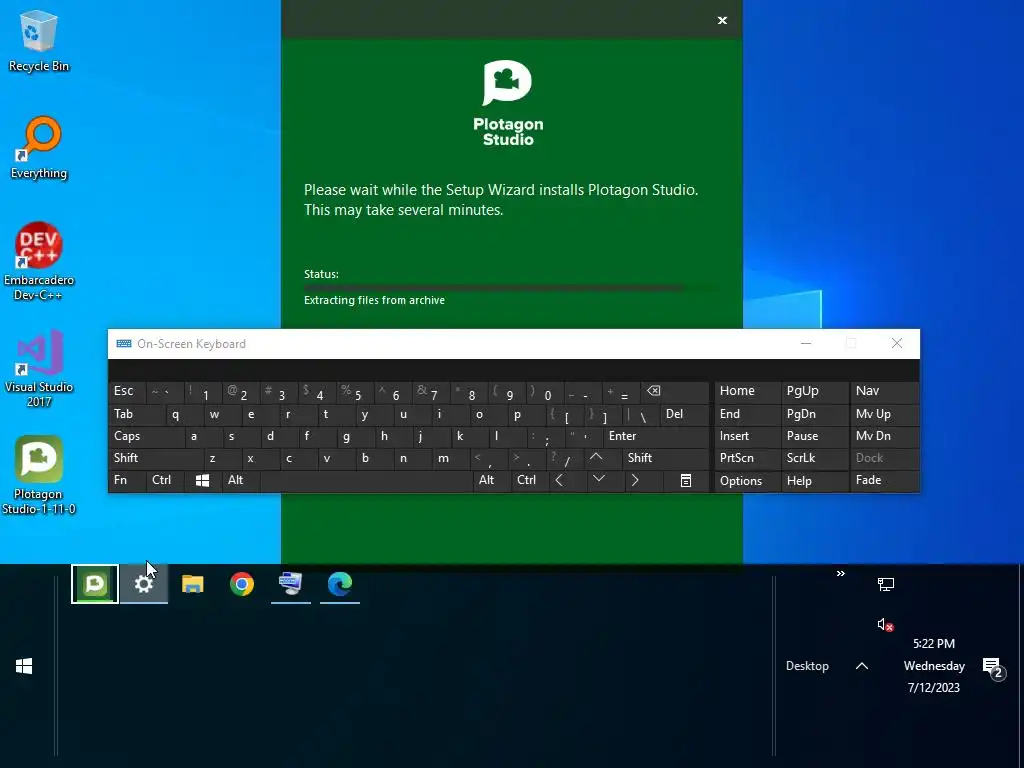Tap the context menu key on keyboard
1024x768 pixels.
coord(686,481)
